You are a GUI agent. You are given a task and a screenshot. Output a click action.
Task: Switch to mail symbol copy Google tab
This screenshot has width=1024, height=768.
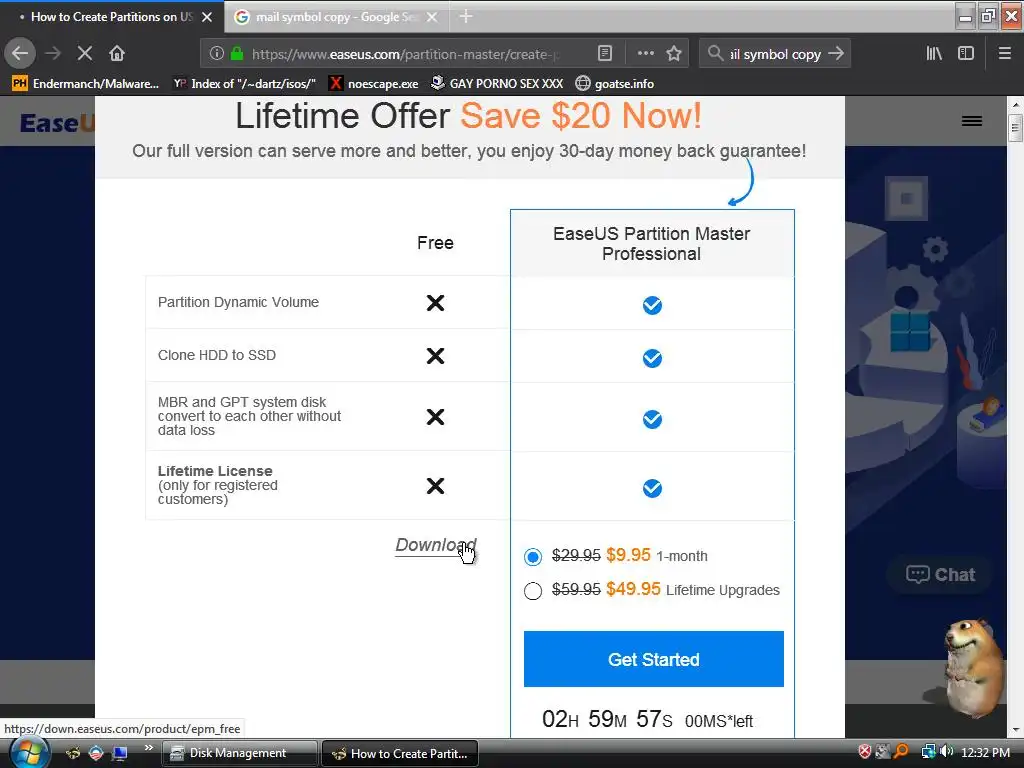(x=336, y=16)
